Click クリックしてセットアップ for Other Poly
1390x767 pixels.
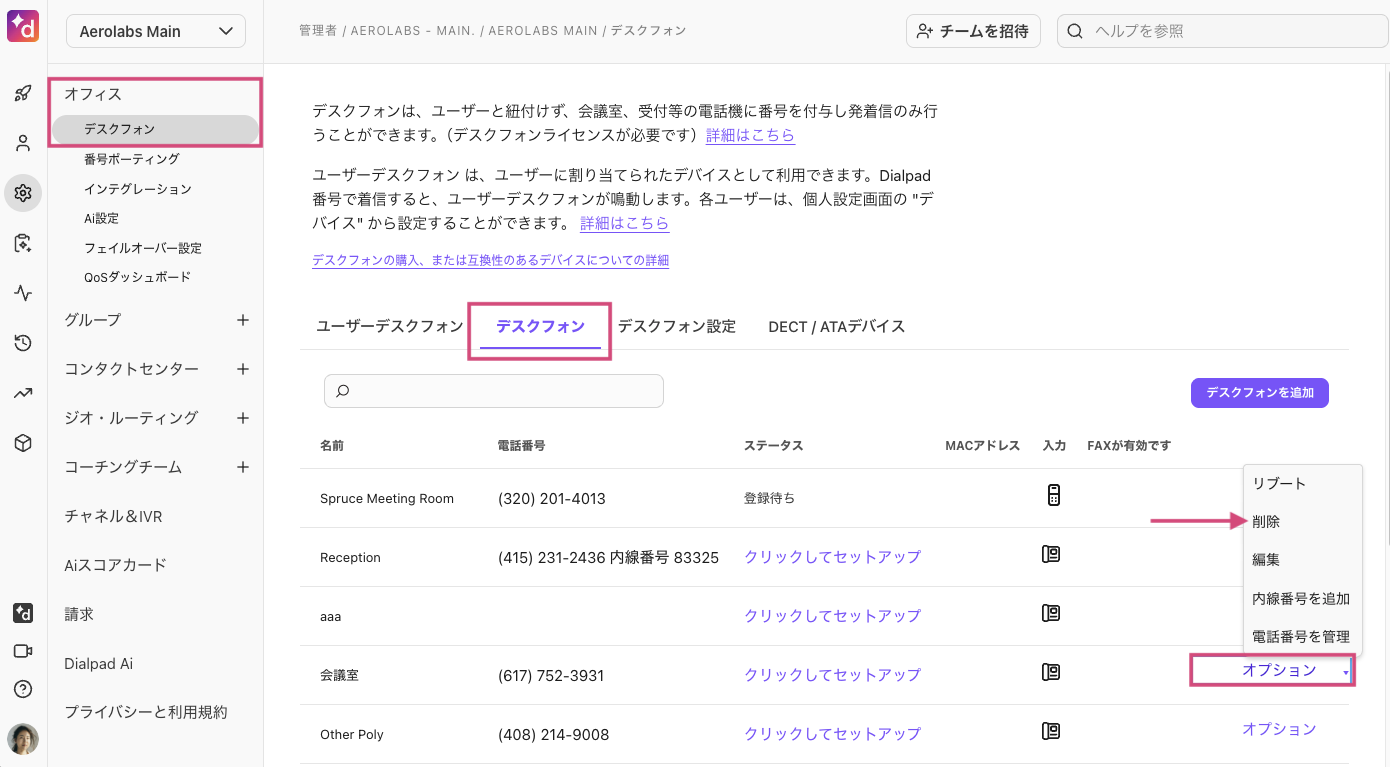832,734
